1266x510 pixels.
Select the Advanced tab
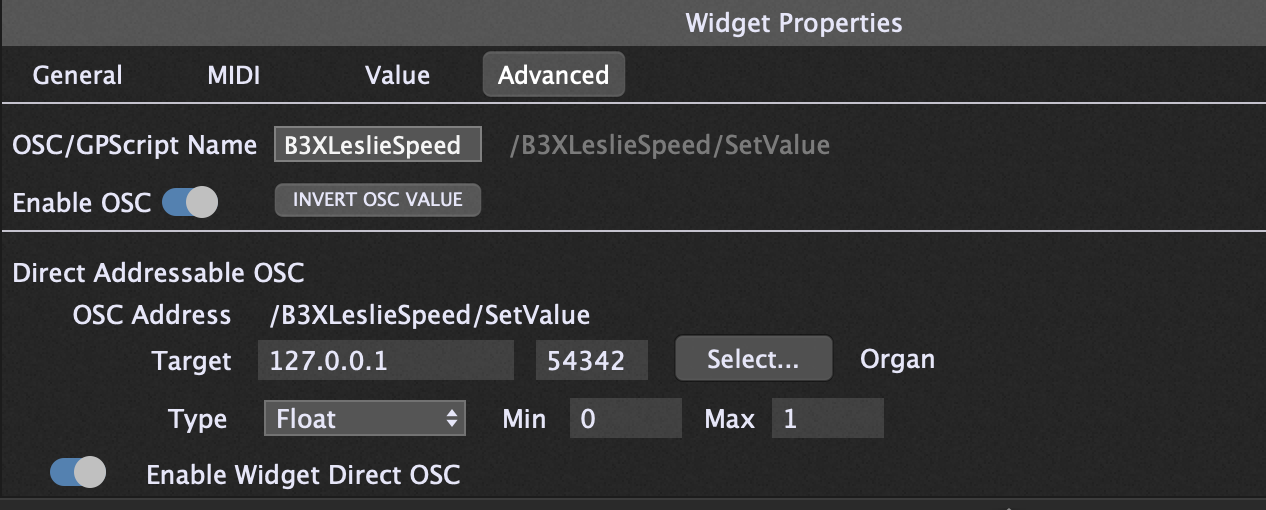tap(553, 75)
